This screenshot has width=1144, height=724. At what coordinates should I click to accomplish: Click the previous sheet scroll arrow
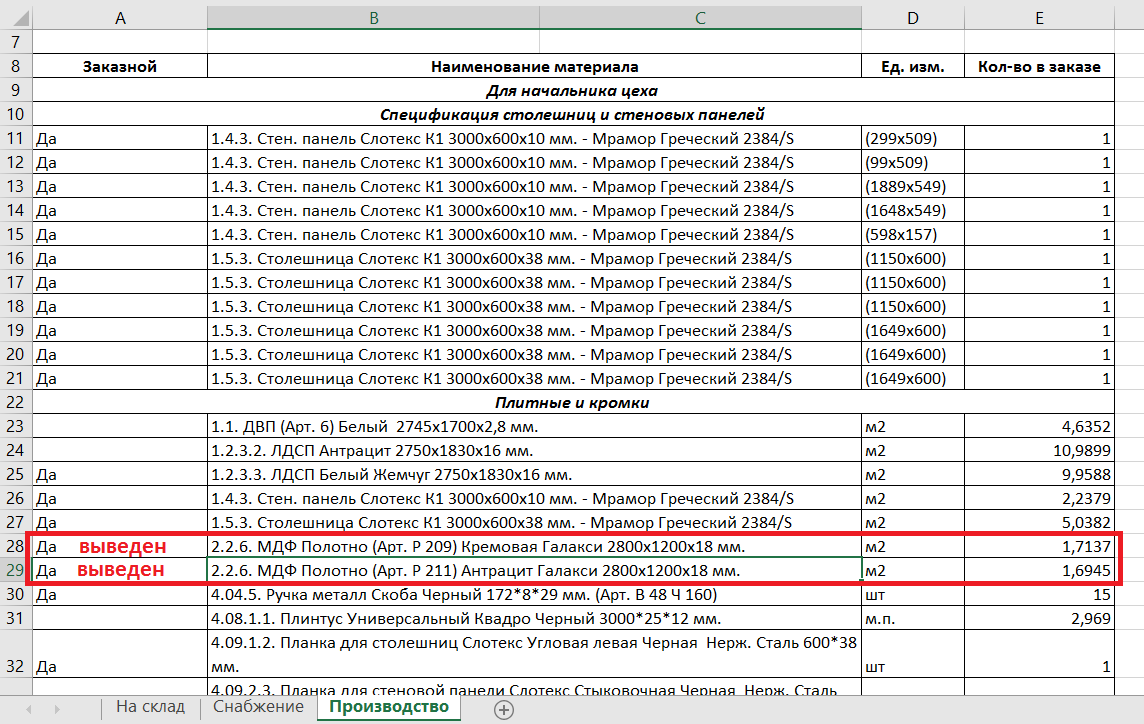click(28, 709)
